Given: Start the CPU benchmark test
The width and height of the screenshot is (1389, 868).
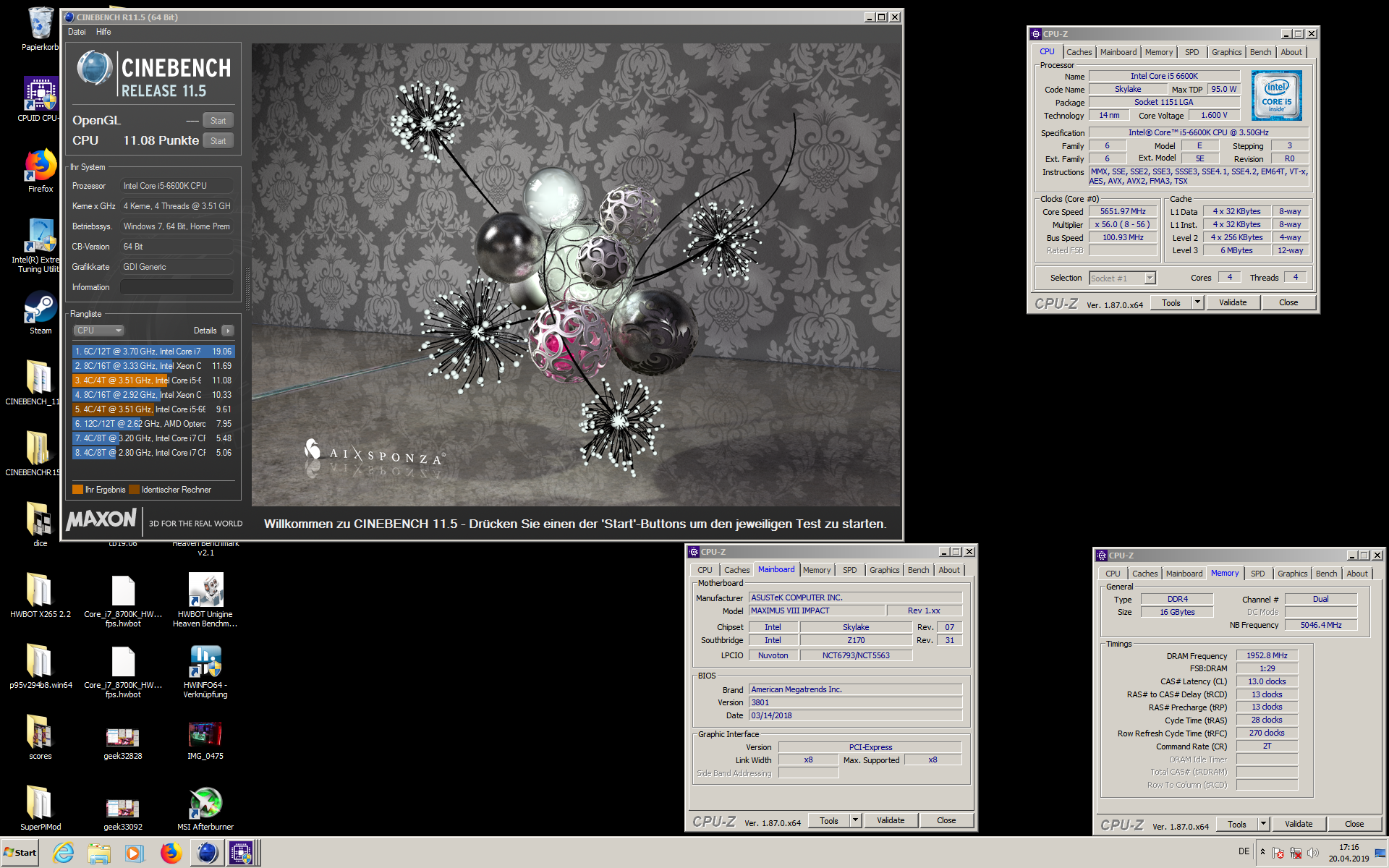Looking at the screenshot, I should 218,141.
